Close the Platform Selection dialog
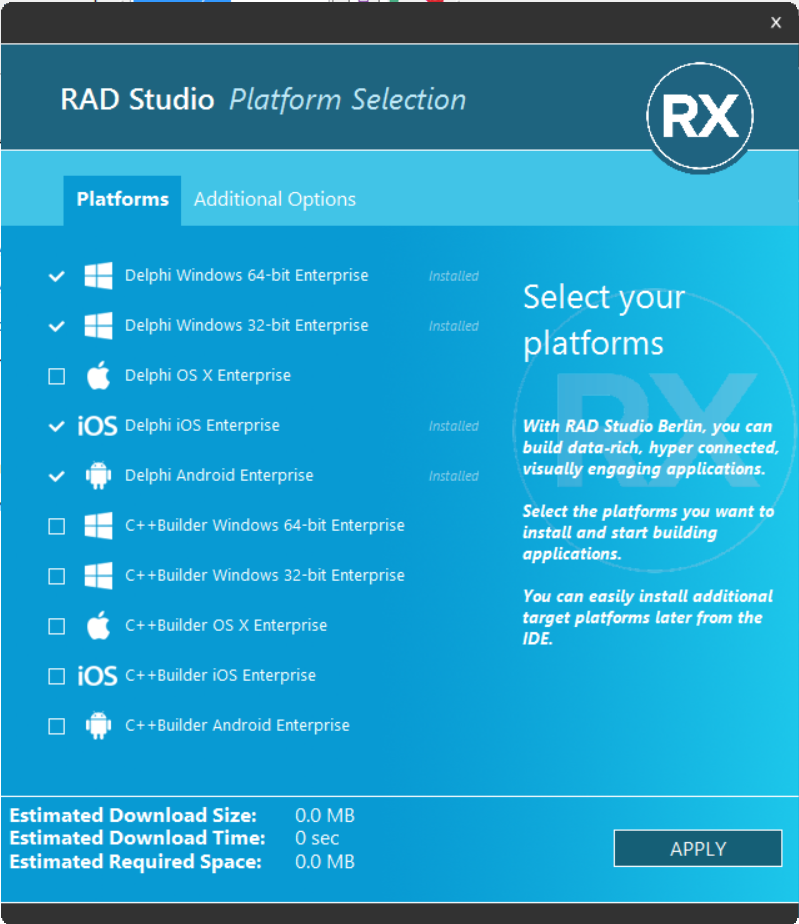Viewport: 799px width, 924px height. pyautogui.click(x=776, y=22)
